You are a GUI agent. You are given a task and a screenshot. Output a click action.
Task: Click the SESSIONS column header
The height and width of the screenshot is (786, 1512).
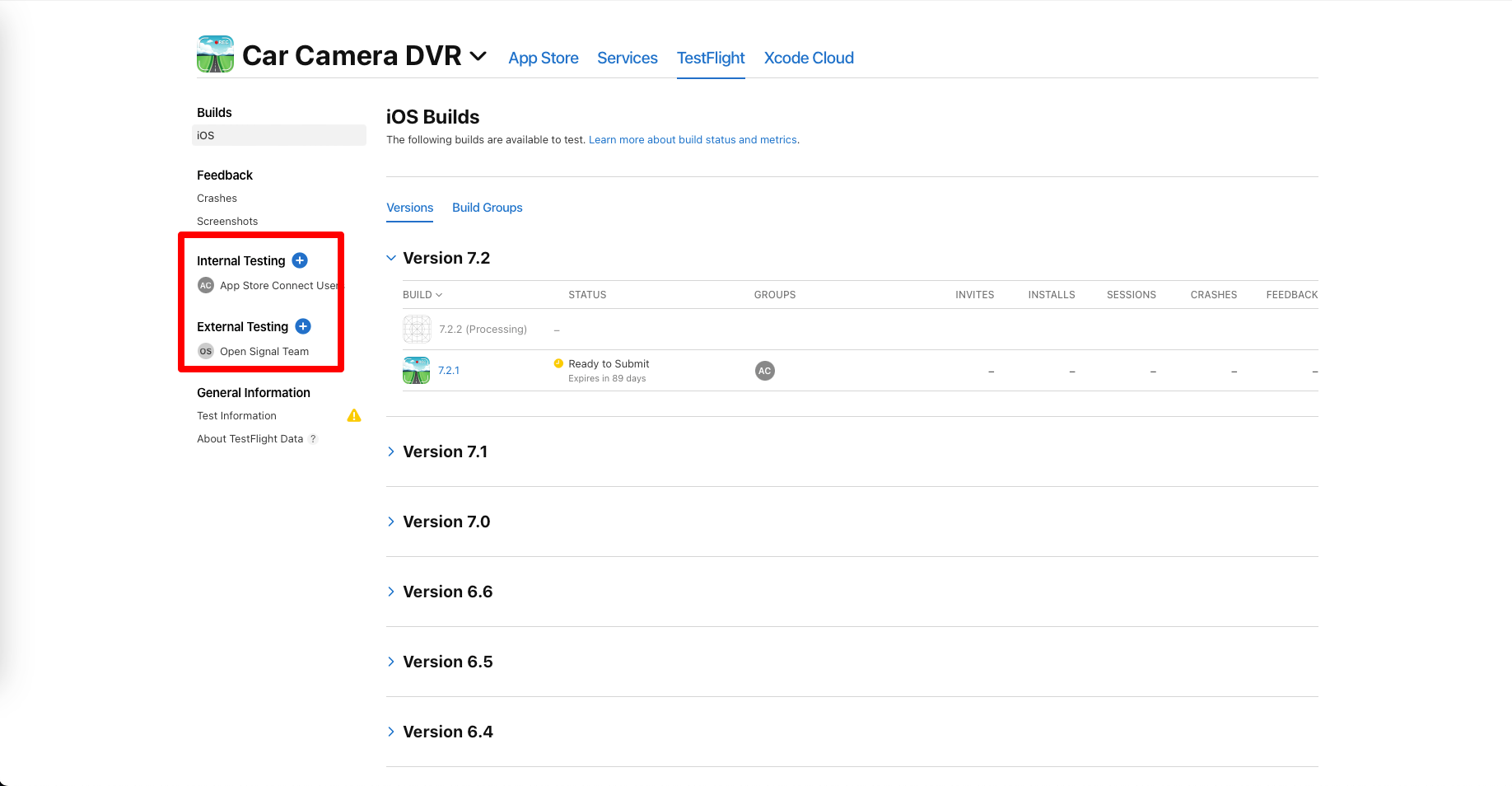point(1132,295)
